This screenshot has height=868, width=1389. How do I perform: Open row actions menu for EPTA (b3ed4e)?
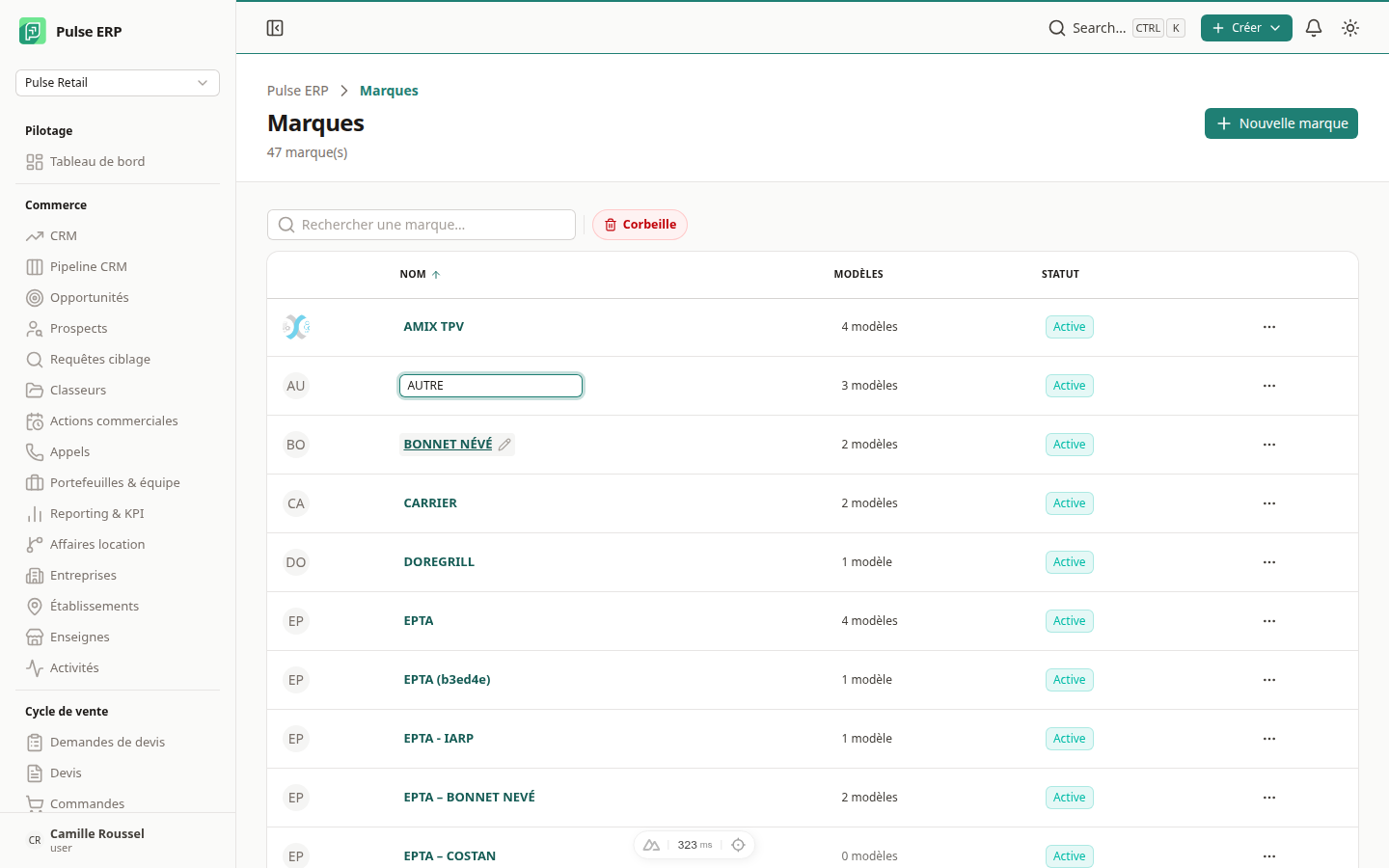(1269, 680)
